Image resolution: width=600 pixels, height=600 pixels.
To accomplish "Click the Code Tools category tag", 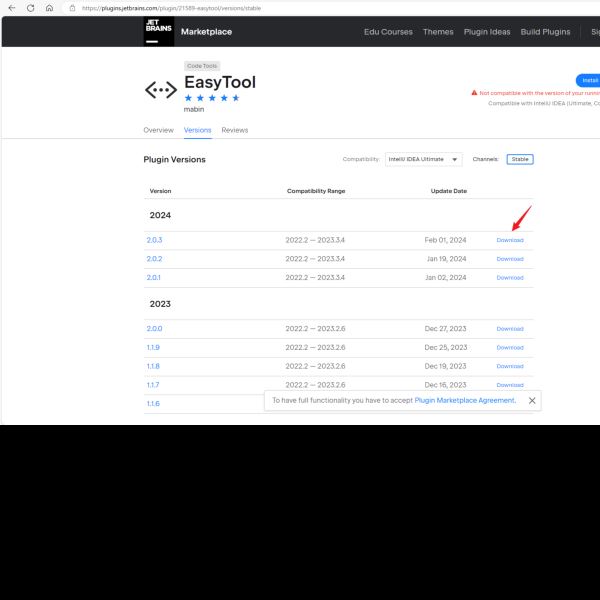I will click(x=202, y=66).
